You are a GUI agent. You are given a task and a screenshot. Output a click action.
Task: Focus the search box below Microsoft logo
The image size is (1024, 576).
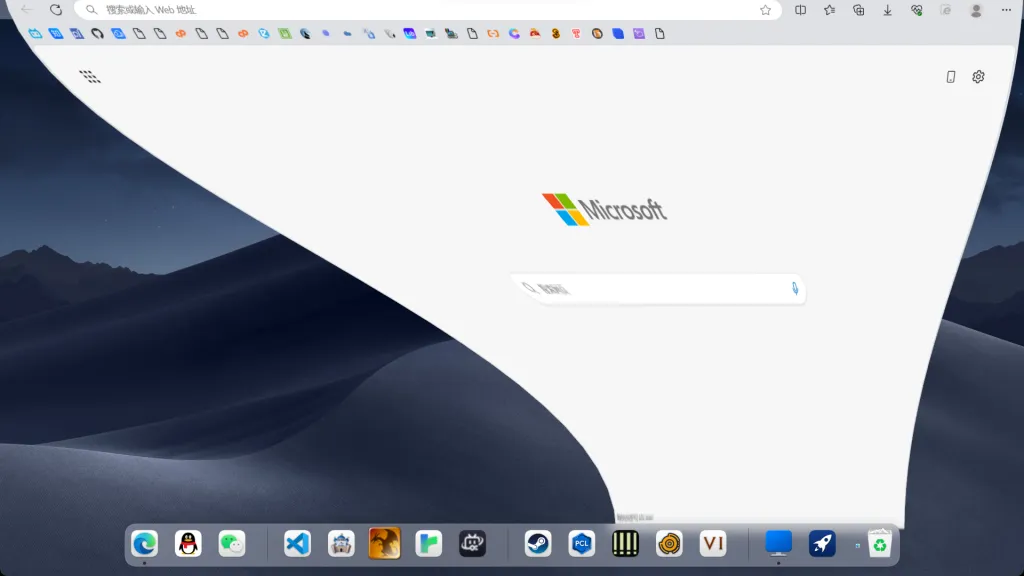click(658, 289)
